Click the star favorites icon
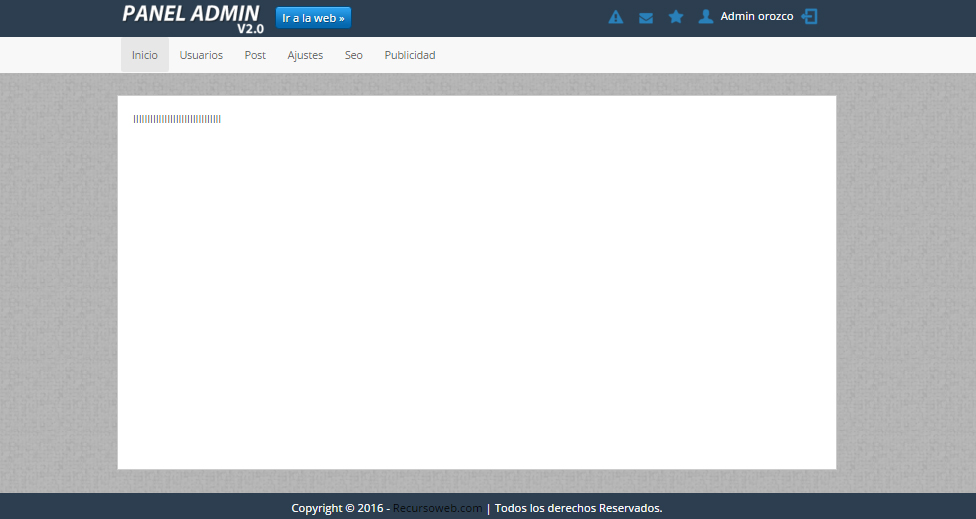 [676, 17]
